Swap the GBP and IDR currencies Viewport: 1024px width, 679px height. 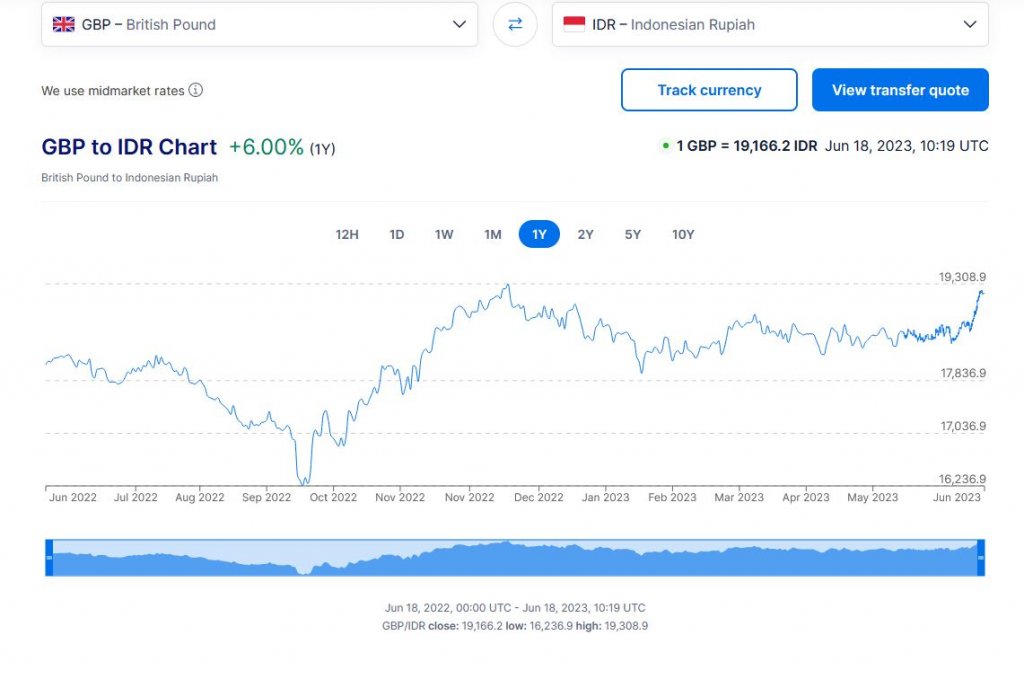point(515,24)
